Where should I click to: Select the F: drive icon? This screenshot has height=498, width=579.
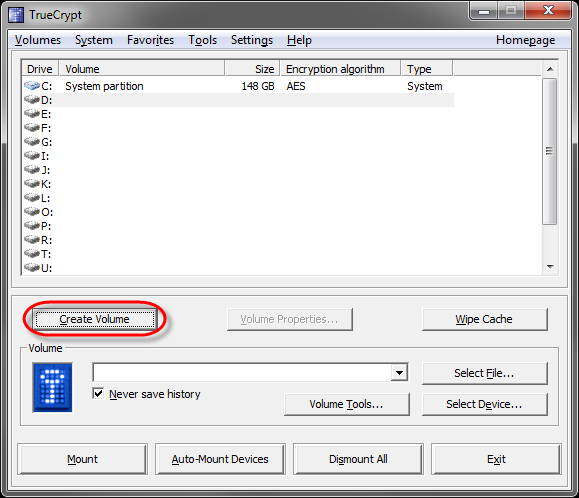coord(32,128)
